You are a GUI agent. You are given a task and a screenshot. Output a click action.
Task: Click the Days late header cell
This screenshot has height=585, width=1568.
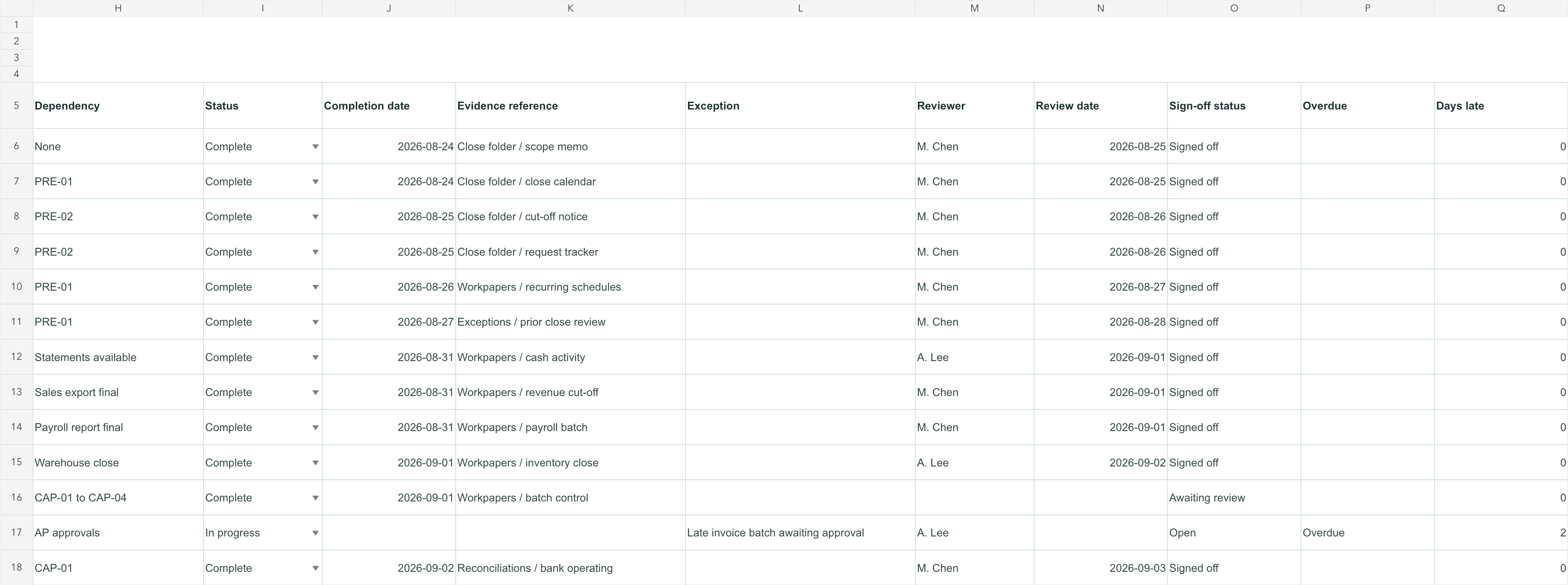[1501, 105]
